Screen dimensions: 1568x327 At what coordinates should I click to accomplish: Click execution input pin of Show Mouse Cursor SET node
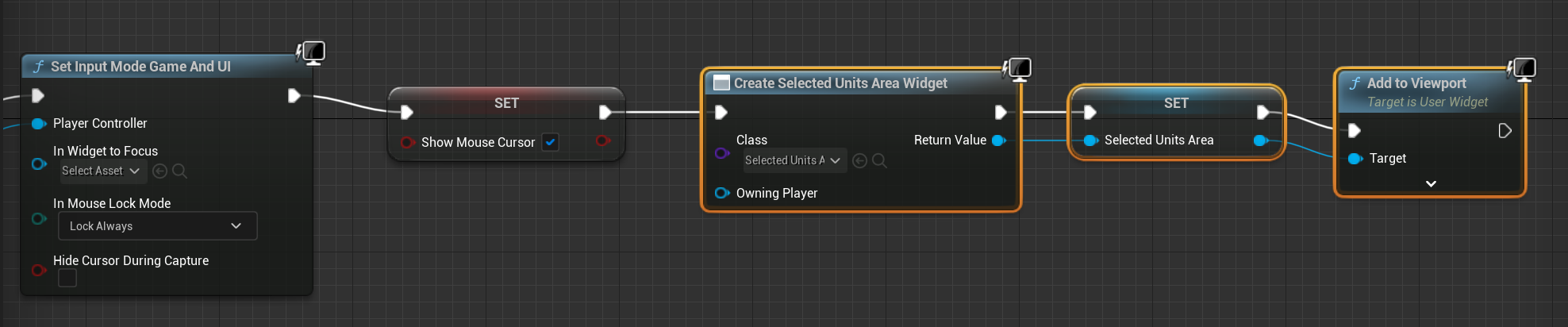407,112
